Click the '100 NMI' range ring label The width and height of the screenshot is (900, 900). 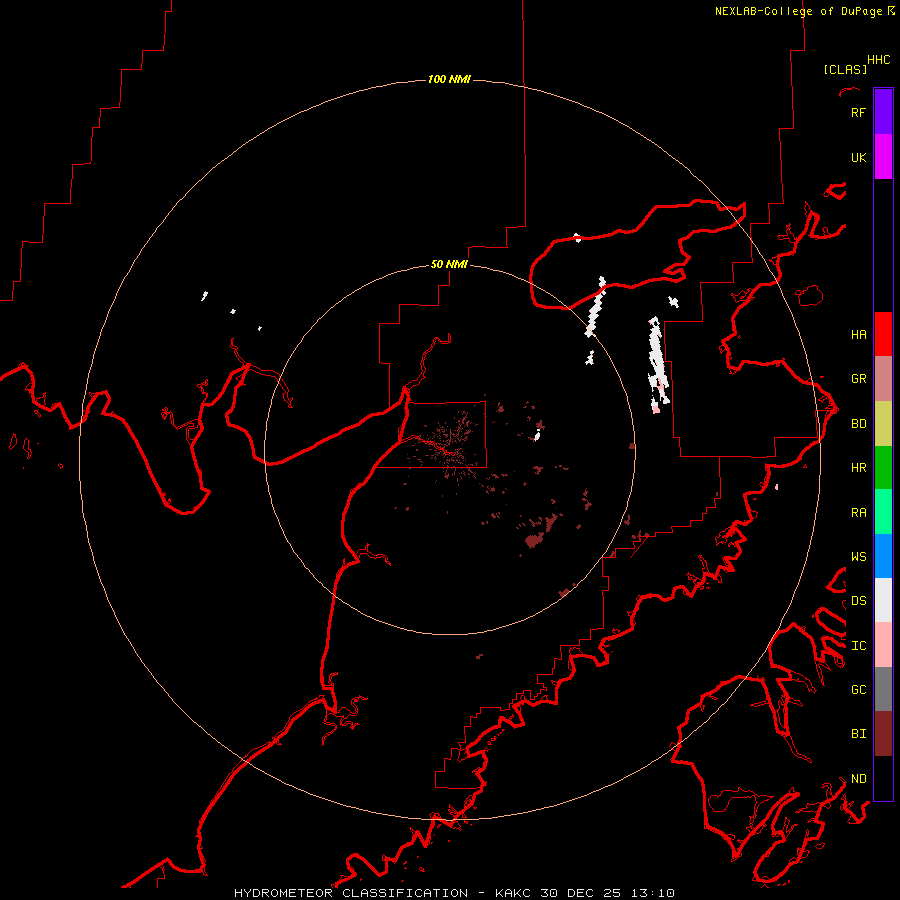click(449, 79)
